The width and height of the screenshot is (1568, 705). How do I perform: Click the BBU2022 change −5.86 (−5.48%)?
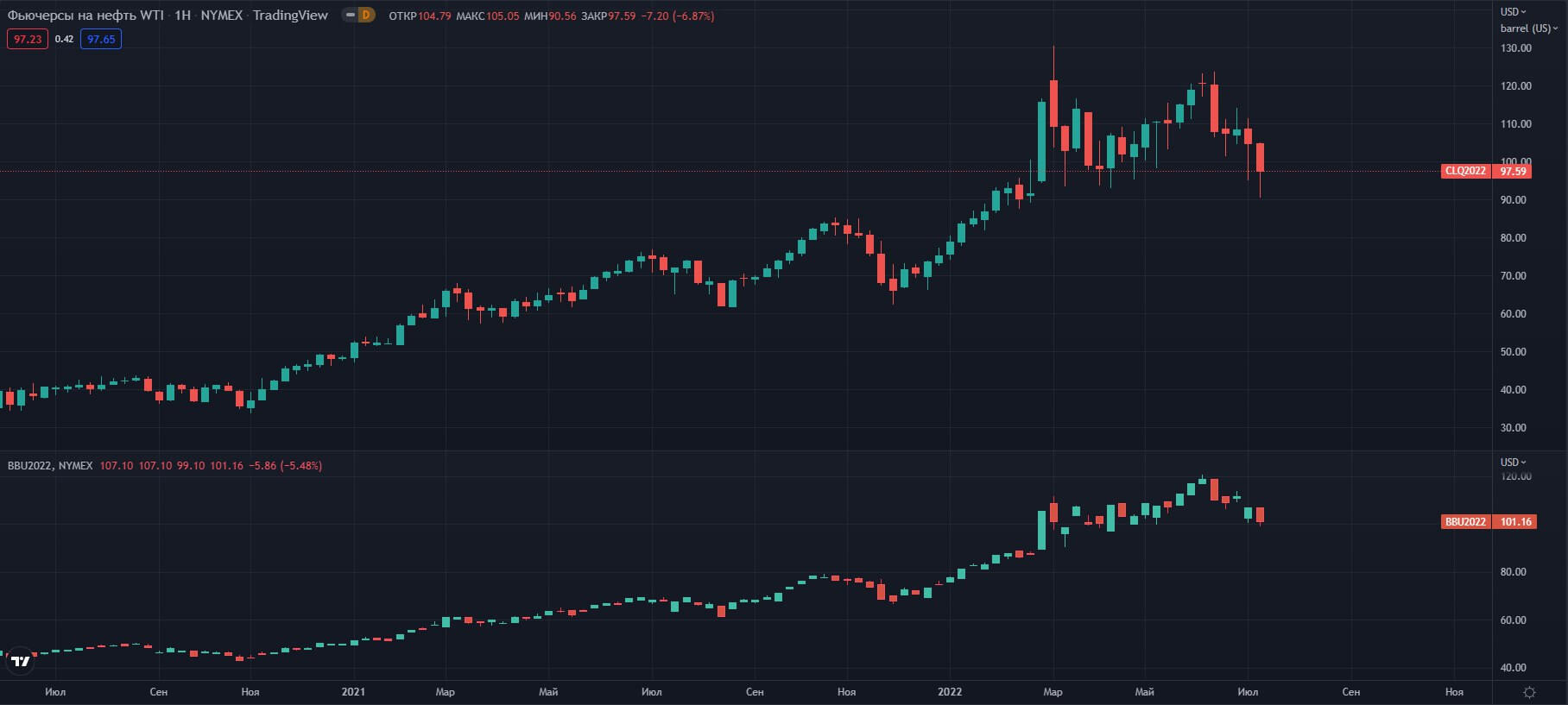pyautogui.click(x=286, y=466)
